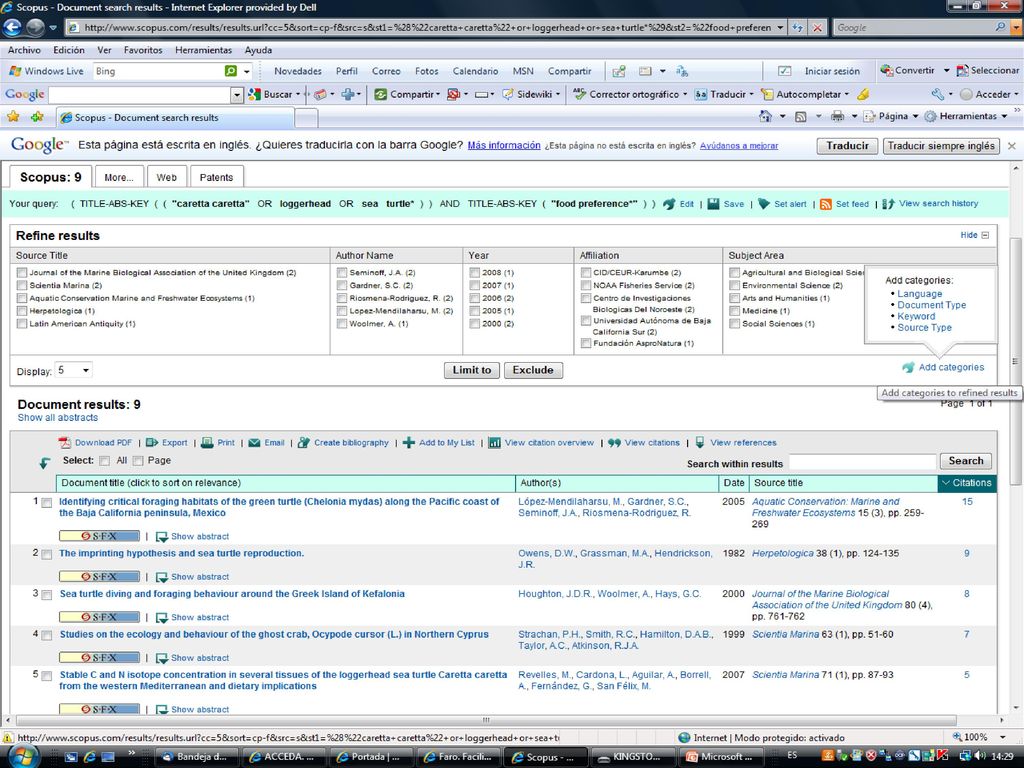Viewport: 1024px width, 768px height.
Task: Click the View citation overview chart icon
Action: coord(494,443)
